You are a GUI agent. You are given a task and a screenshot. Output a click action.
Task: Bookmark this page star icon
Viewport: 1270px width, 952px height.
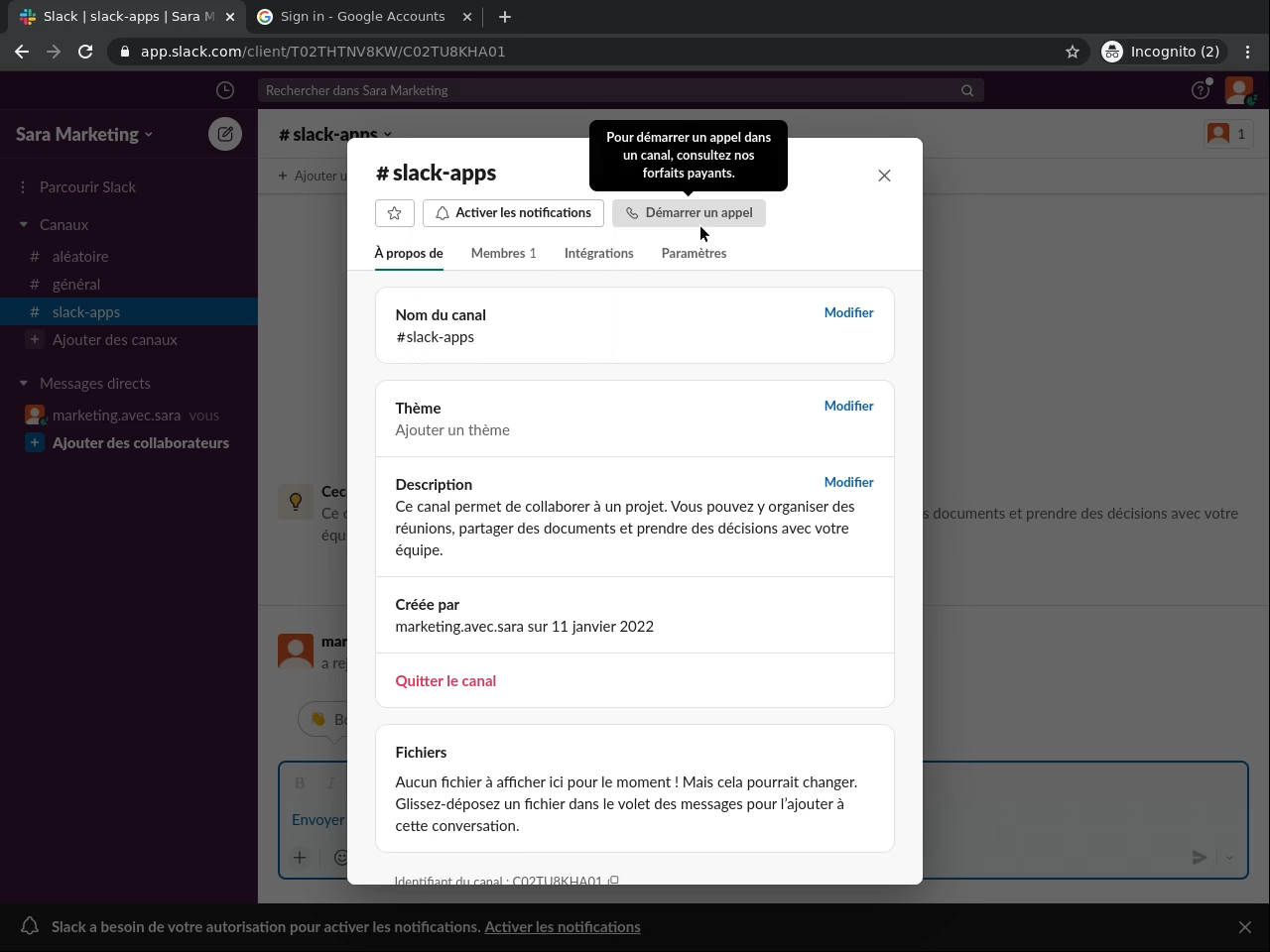point(1073,52)
